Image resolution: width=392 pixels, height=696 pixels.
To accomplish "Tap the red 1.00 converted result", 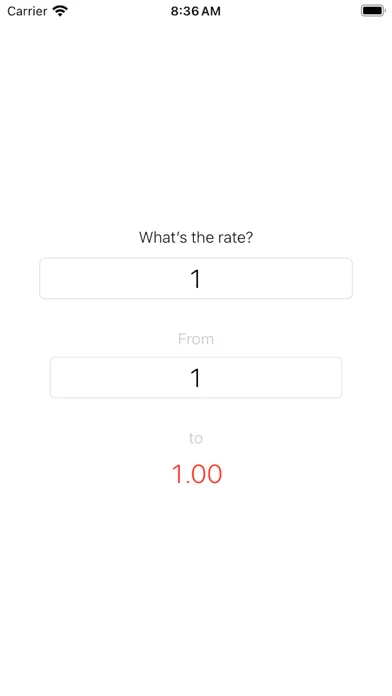I will click(x=197, y=474).
